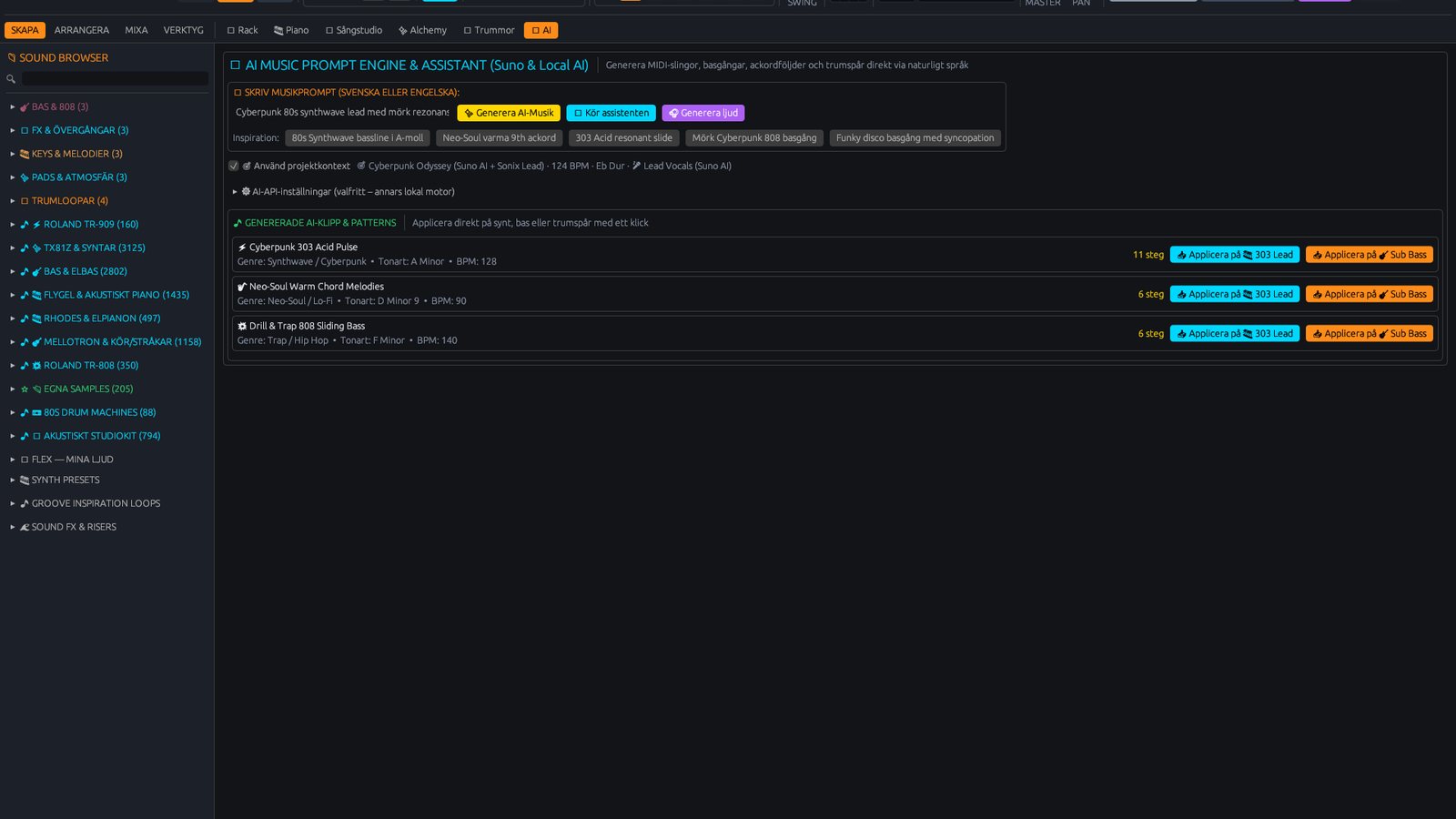
Task: Click the gear icon beside ROLAND TR-808
Action: pyautogui.click(x=36, y=365)
